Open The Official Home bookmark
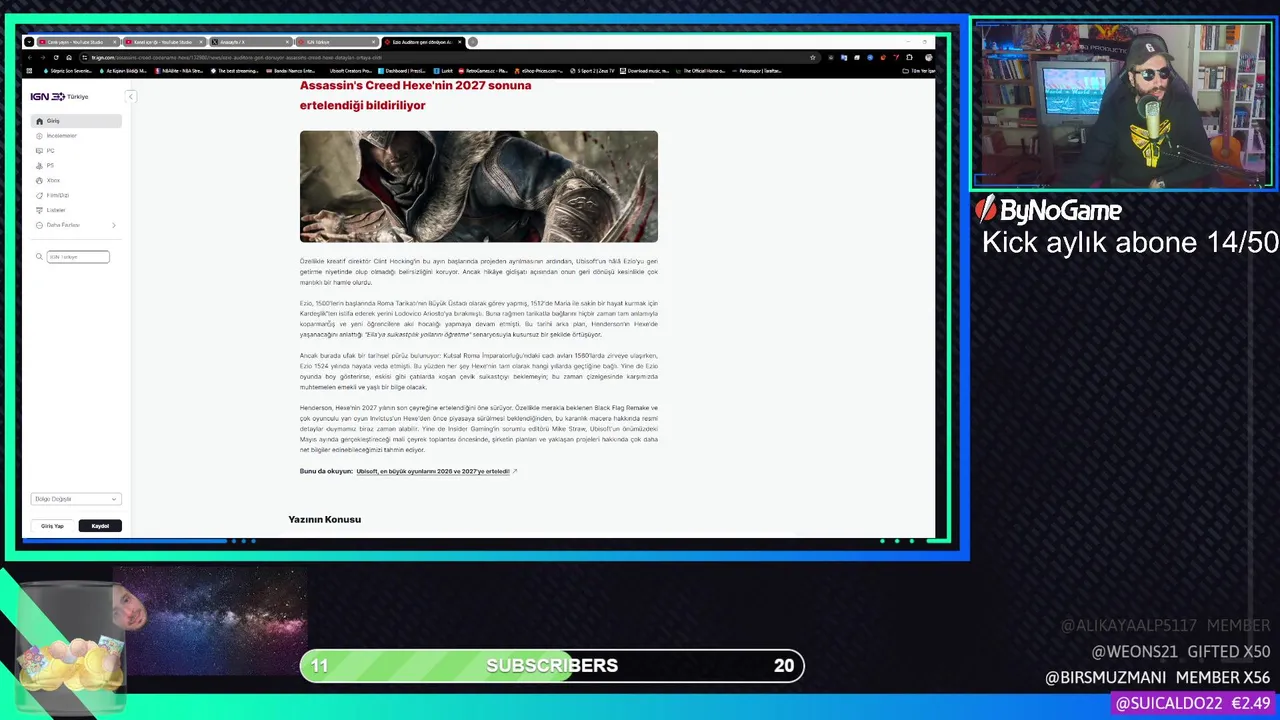This screenshot has height=720, width=1280. [700, 71]
